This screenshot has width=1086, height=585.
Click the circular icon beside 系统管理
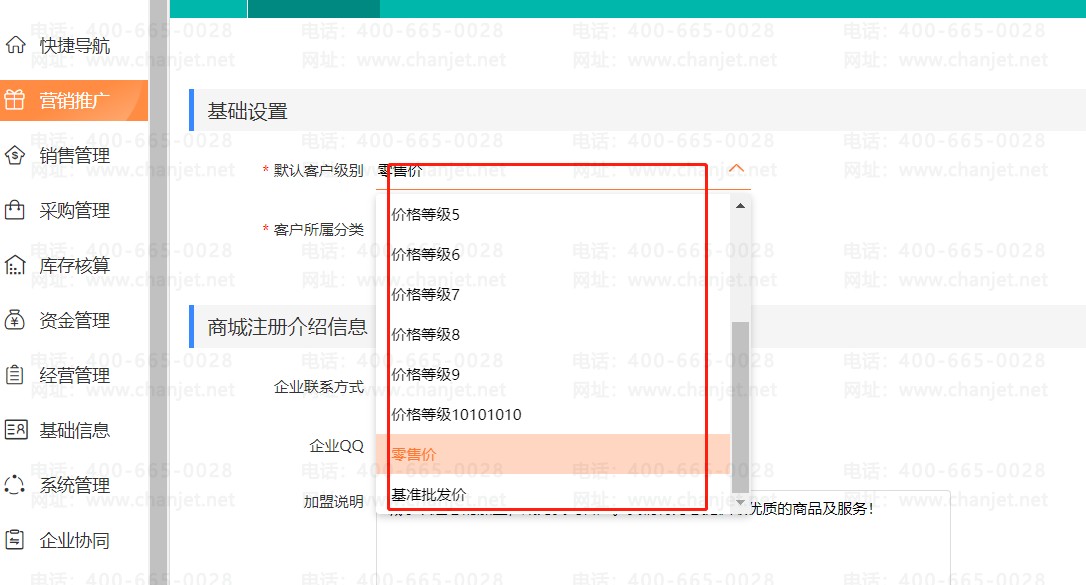15,485
